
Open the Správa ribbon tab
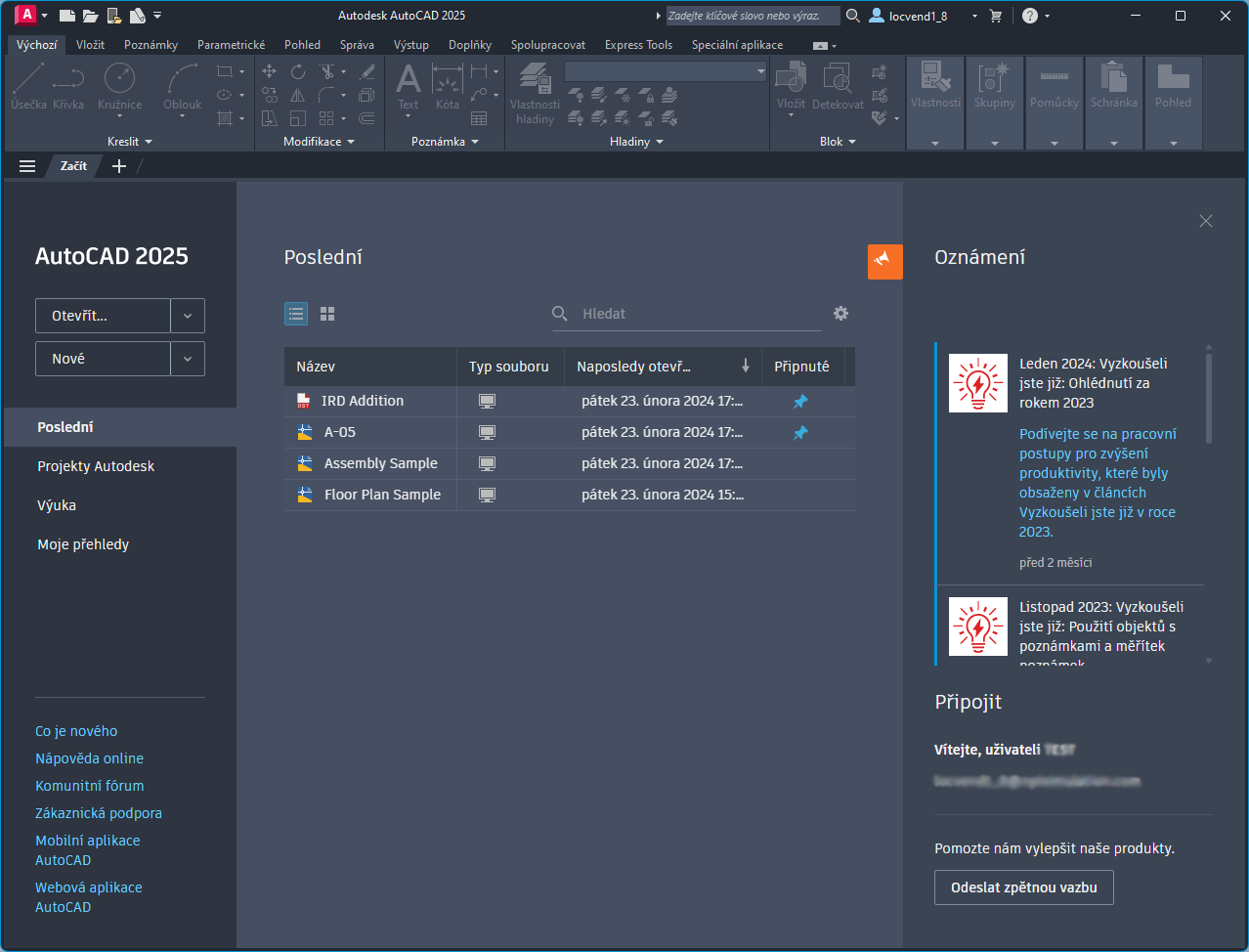tap(357, 45)
